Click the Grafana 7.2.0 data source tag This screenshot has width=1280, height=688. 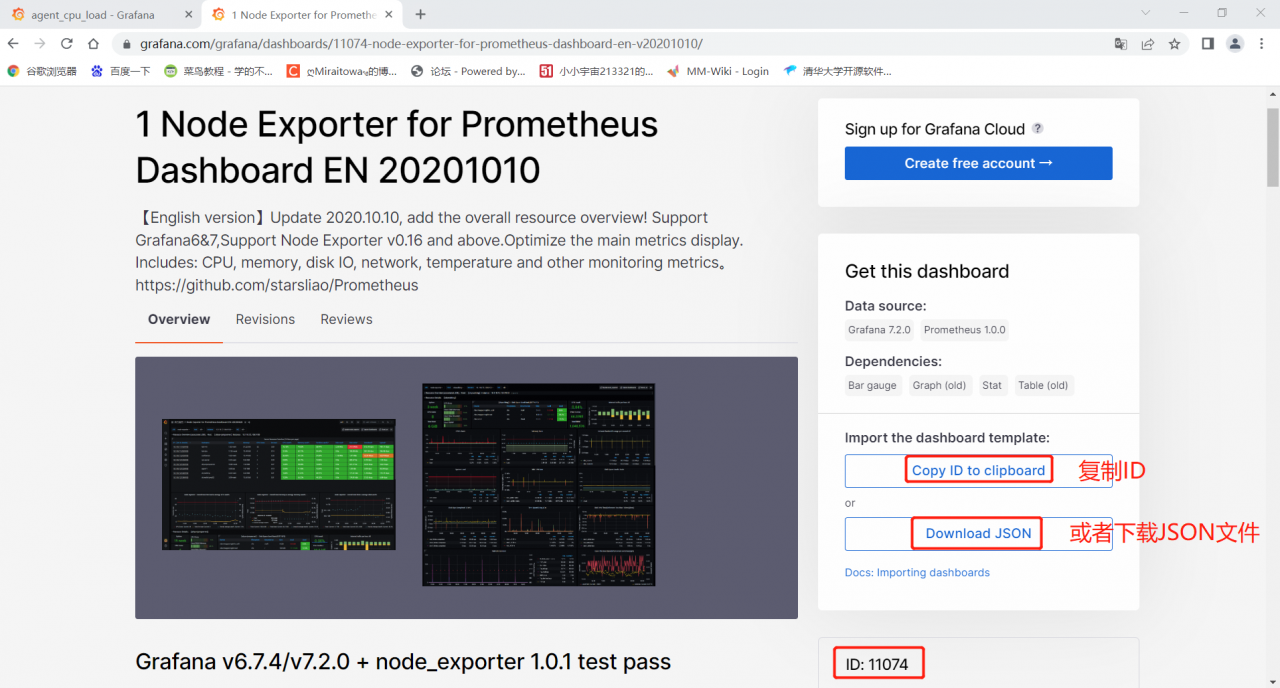pos(879,330)
